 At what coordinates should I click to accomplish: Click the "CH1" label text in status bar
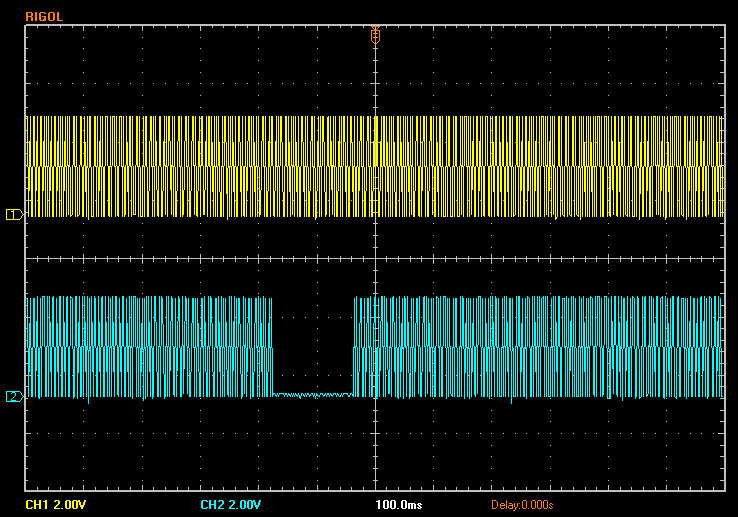coord(37,504)
